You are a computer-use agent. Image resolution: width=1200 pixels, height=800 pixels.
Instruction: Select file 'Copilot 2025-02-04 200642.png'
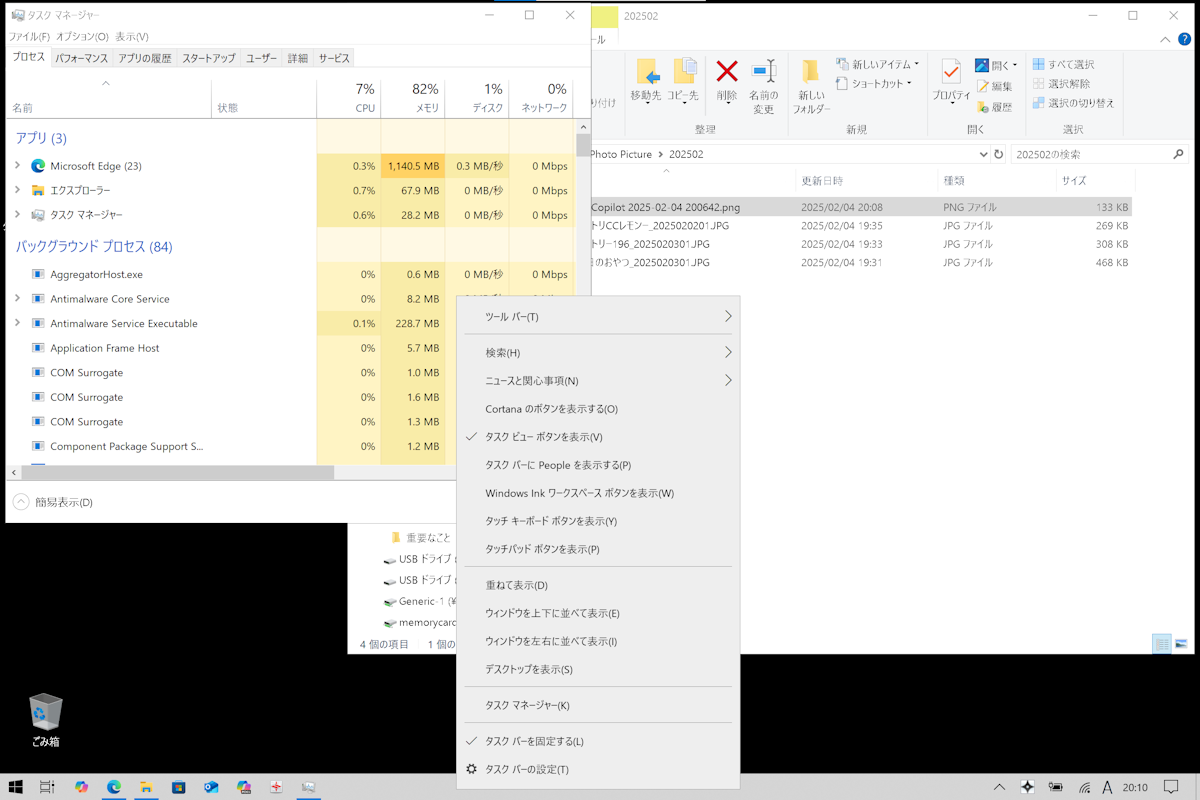point(666,207)
